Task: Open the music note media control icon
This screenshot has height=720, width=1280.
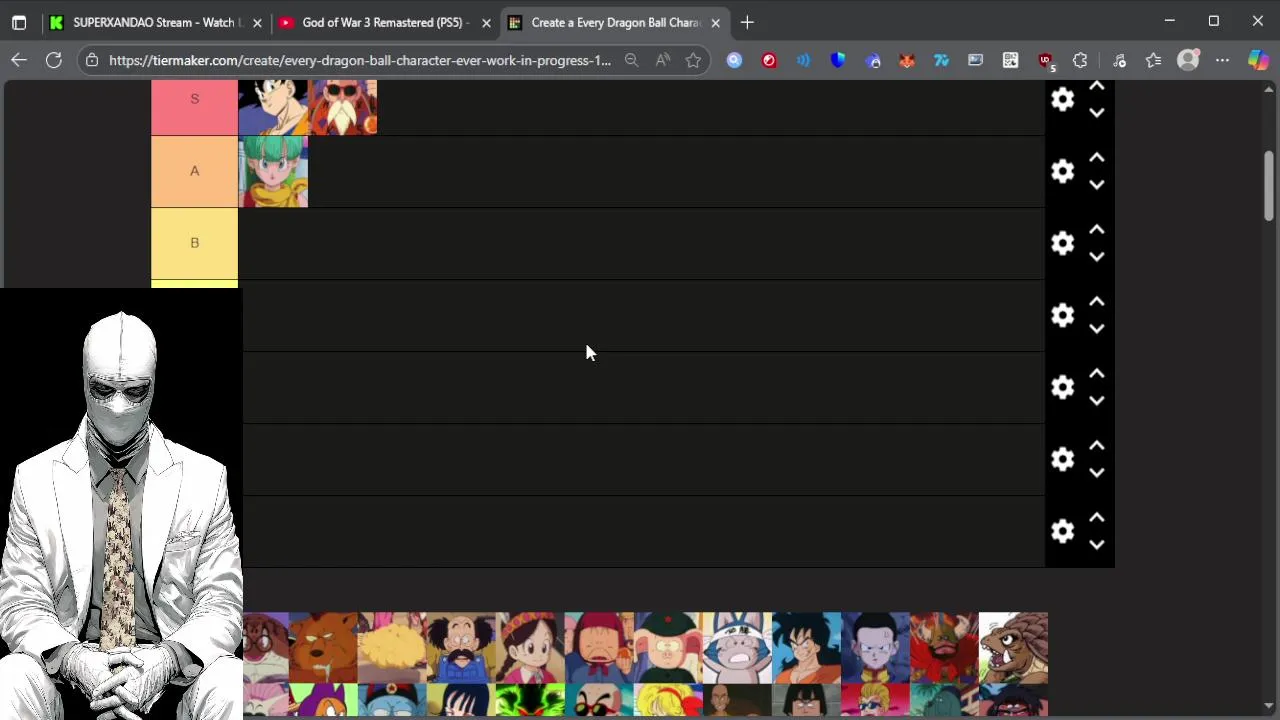Action: pyautogui.click(x=1119, y=60)
